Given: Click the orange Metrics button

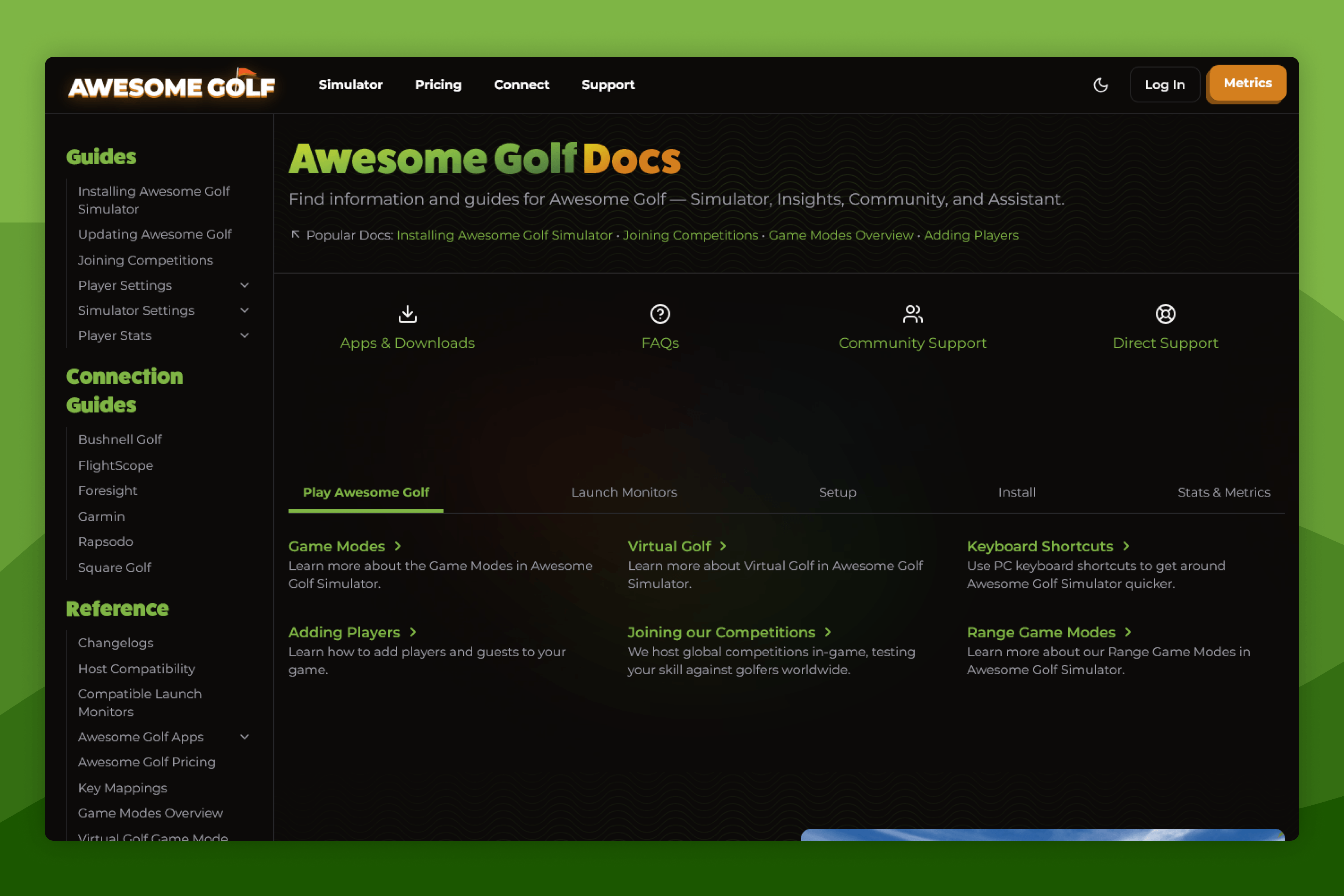Looking at the screenshot, I should [x=1246, y=83].
